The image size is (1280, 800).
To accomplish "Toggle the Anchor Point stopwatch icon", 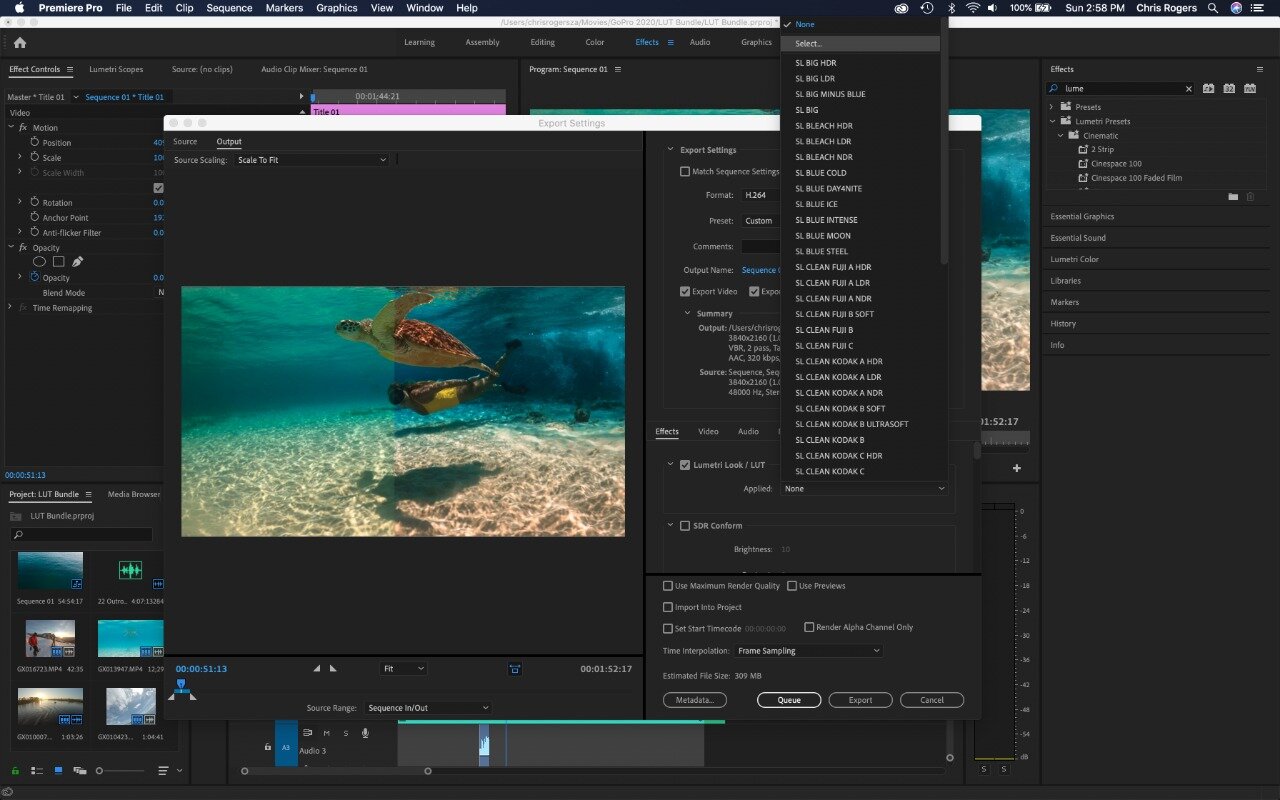I will click(34, 217).
